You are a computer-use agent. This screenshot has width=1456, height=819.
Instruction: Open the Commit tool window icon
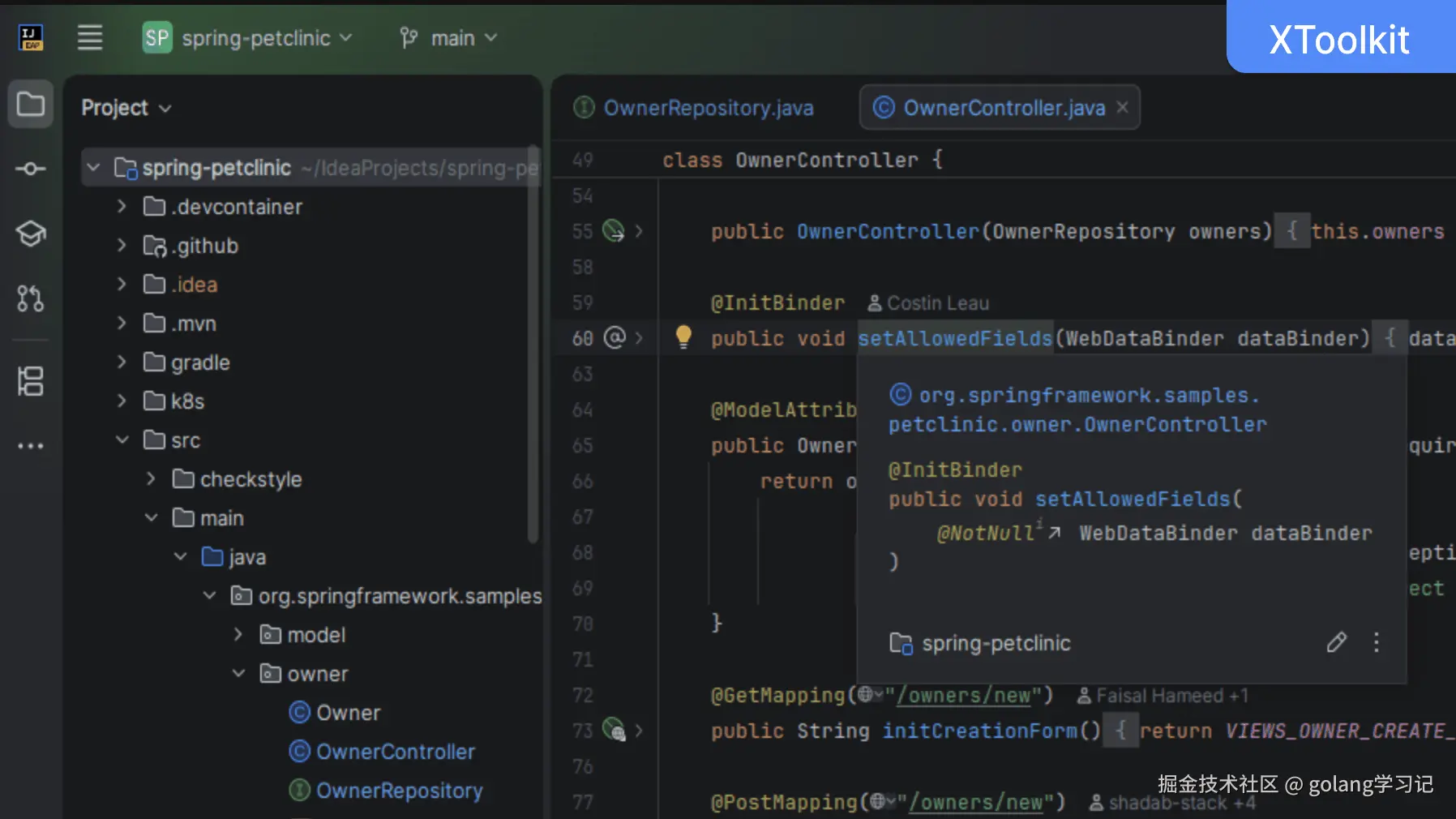[31, 169]
